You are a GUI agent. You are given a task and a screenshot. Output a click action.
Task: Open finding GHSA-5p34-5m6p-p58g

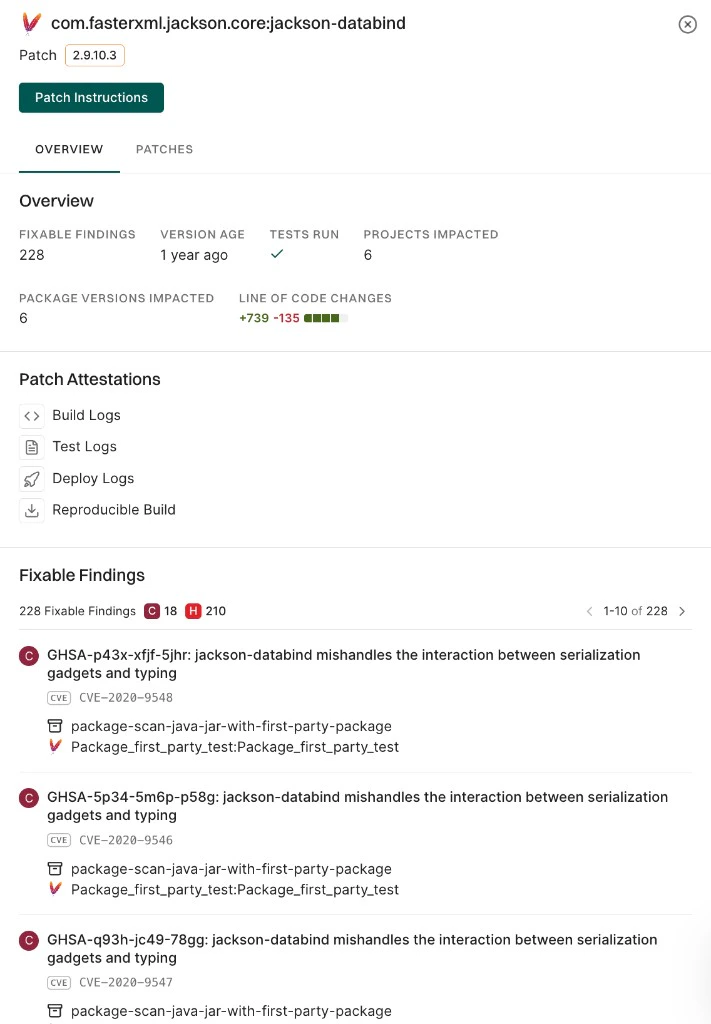(x=357, y=806)
